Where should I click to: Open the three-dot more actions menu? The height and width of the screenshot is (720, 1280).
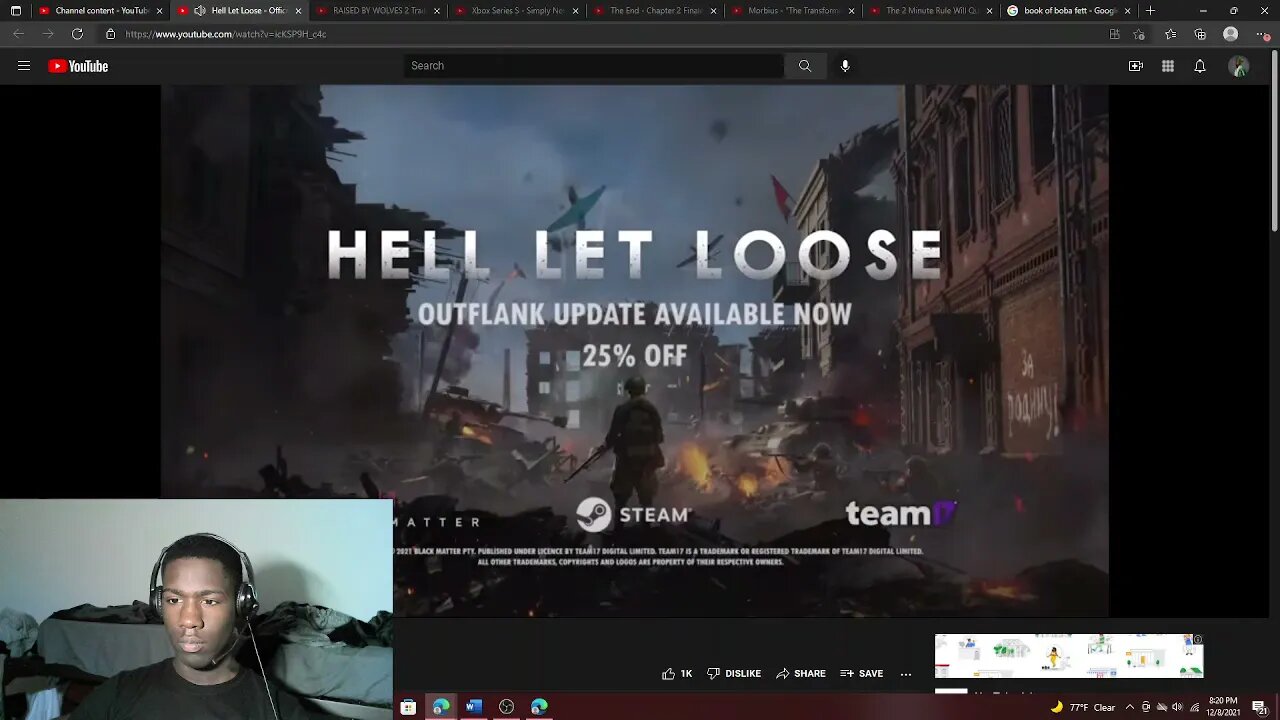[x=906, y=674]
